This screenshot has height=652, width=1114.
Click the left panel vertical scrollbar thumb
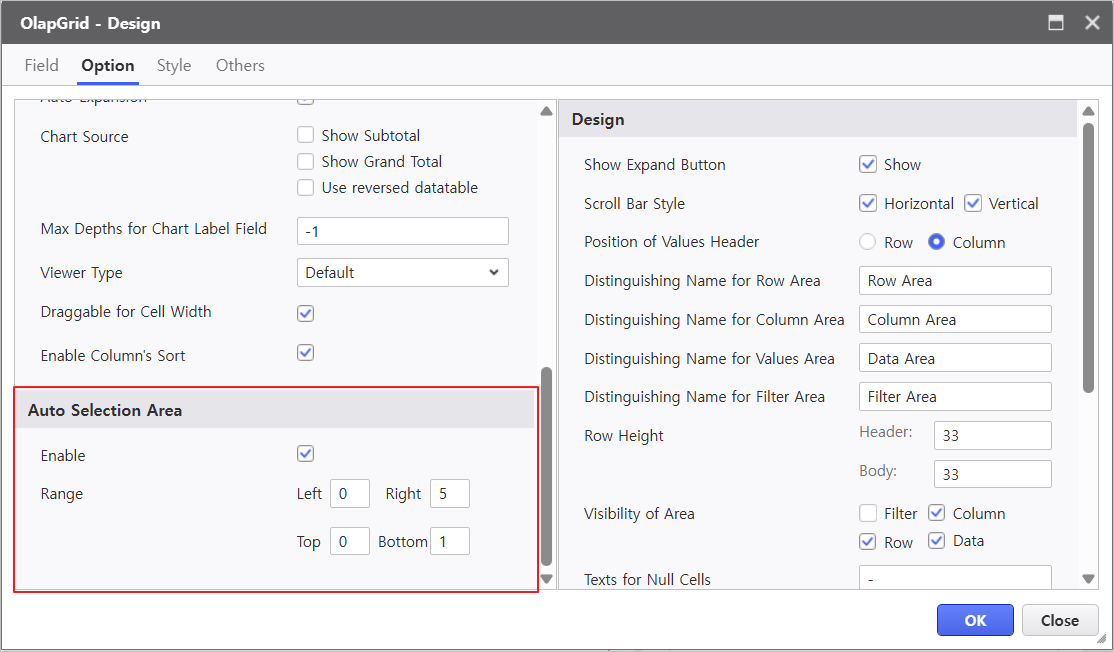point(546,465)
